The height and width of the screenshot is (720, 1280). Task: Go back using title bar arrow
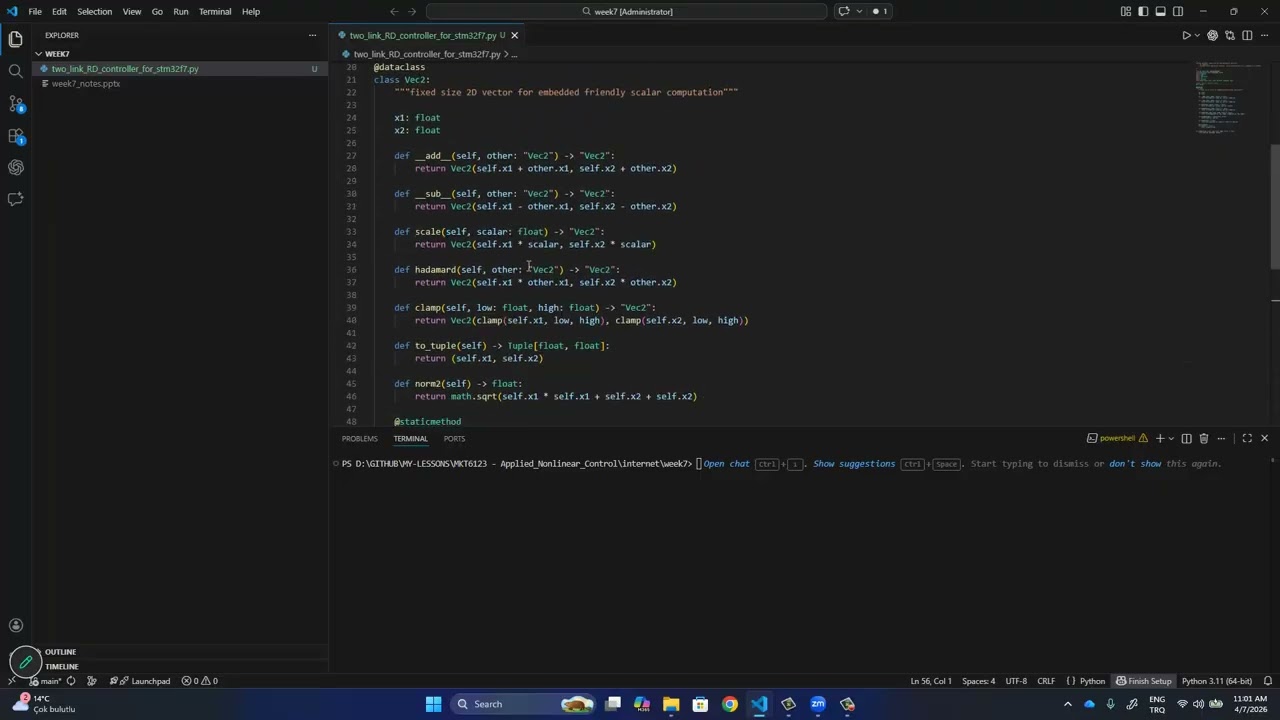click(394, 12)
